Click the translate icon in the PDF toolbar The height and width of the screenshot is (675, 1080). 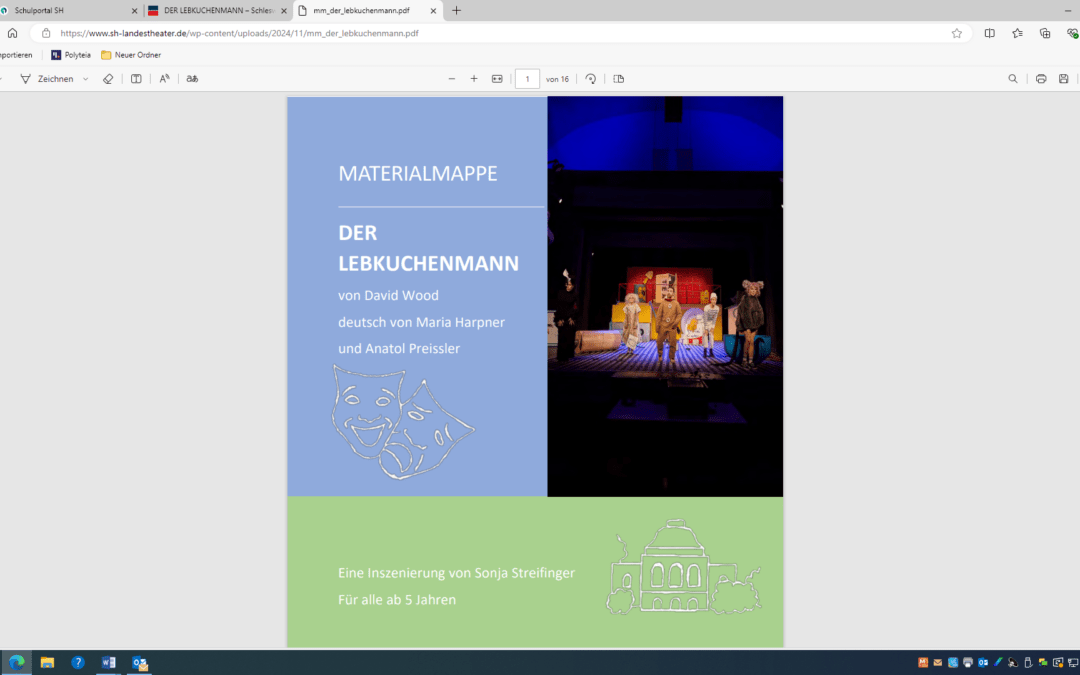coord(192,79)
